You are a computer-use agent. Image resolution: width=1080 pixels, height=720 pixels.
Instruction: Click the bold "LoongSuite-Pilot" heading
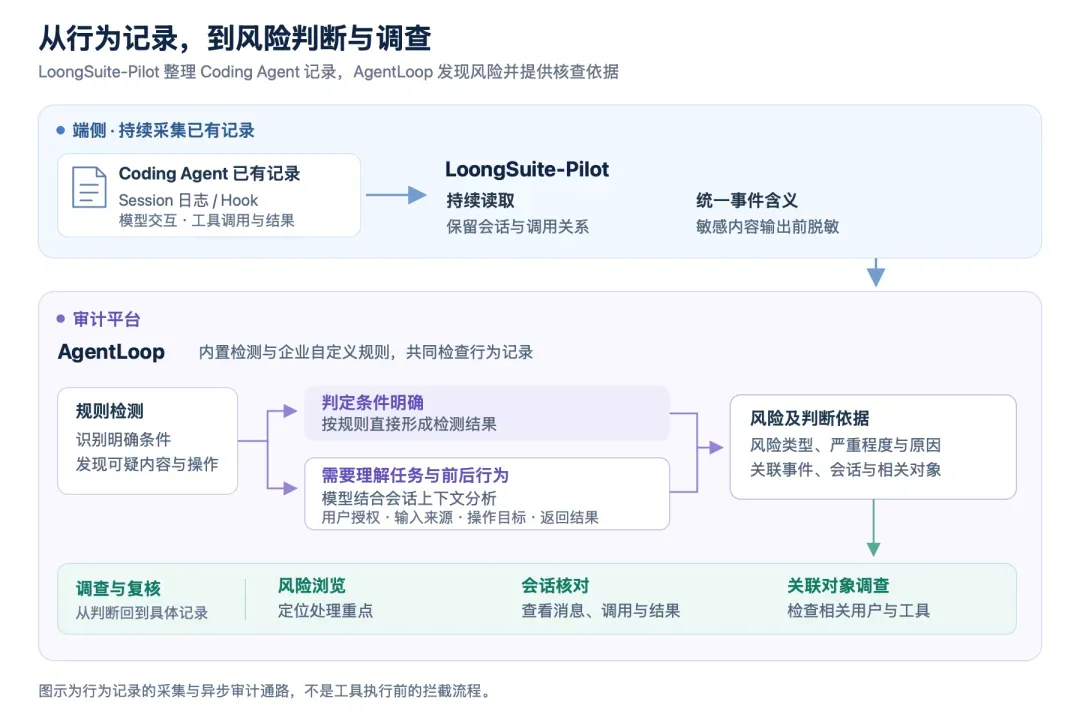click(x=527, y=169)
